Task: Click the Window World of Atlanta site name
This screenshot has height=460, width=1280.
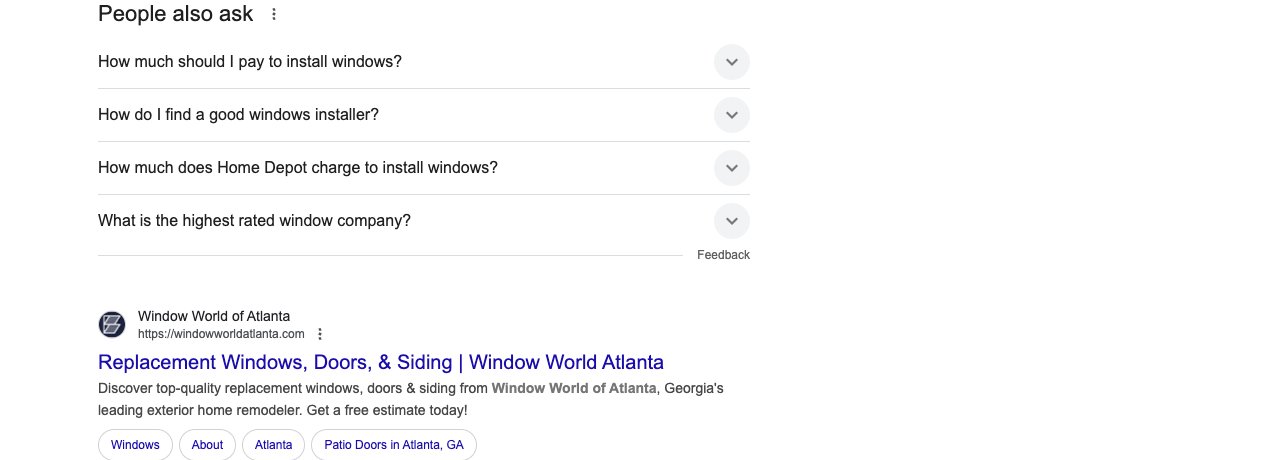Action: [214, 316]
